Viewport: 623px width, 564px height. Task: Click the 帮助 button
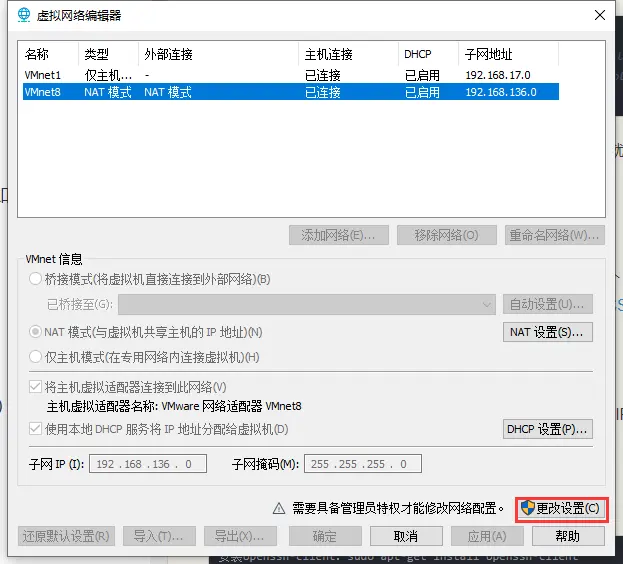tap(567, 536)
